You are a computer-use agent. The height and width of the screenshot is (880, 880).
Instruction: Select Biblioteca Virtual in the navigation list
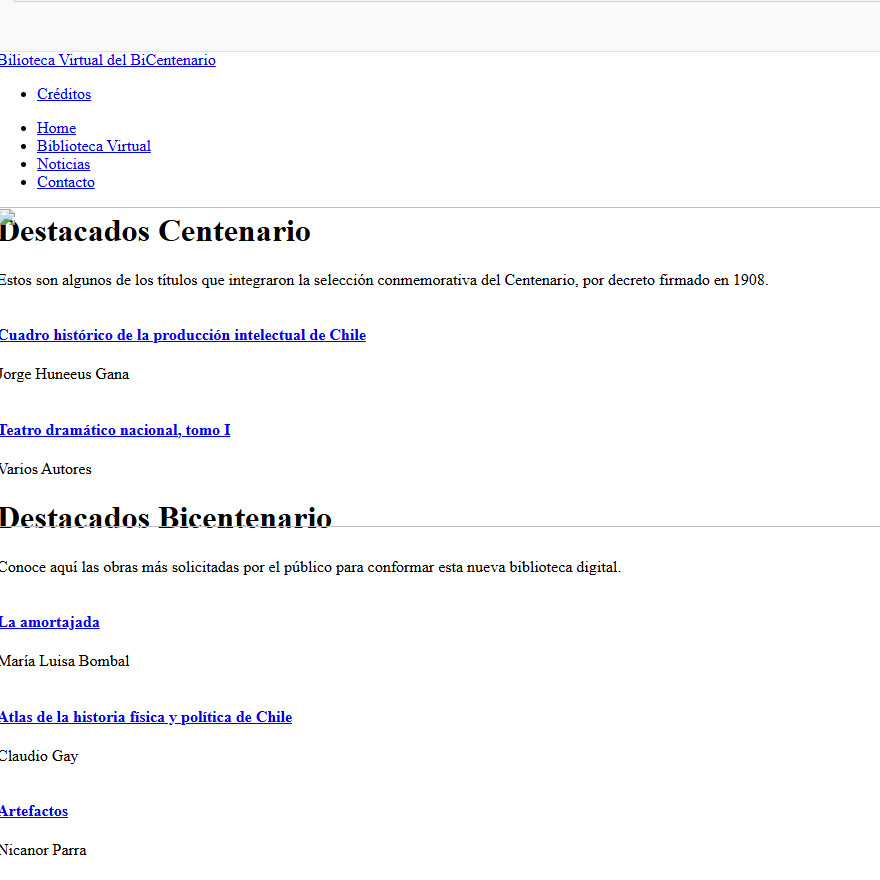click(94, 146)
